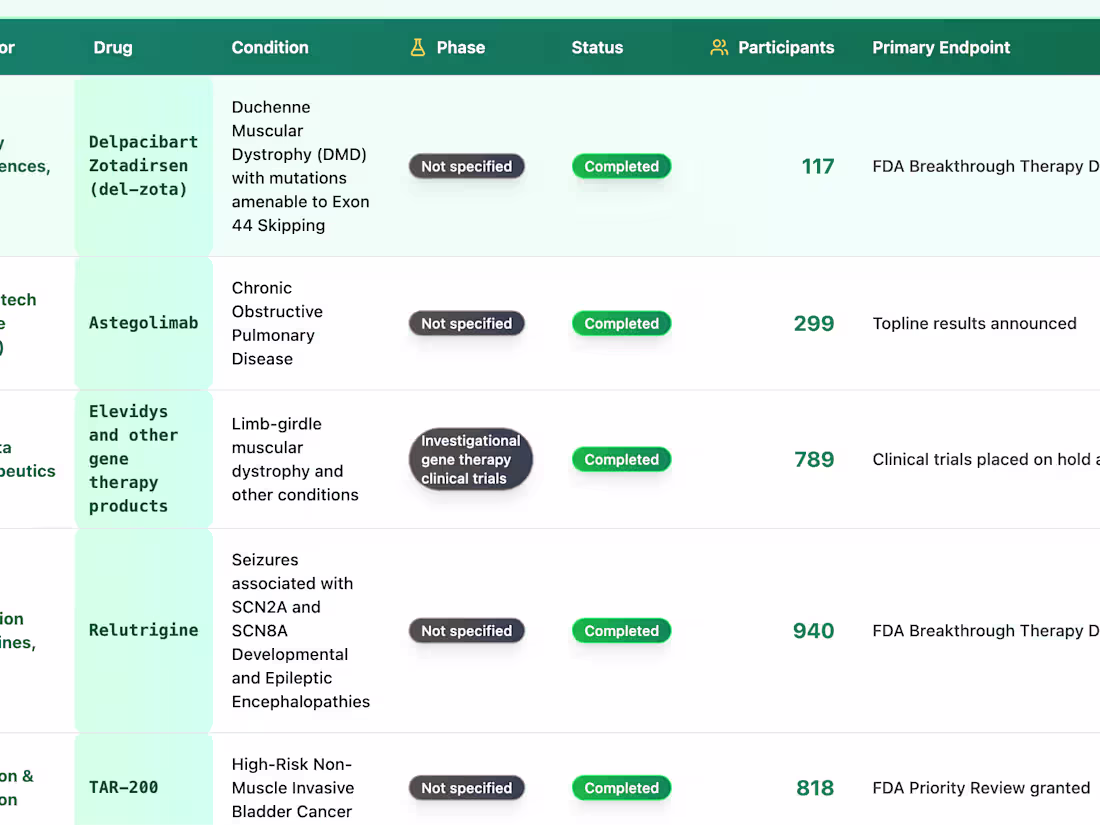The image size is (1100, 825).
Task: Click the Condition column header
Action: [x=270, y=47]
